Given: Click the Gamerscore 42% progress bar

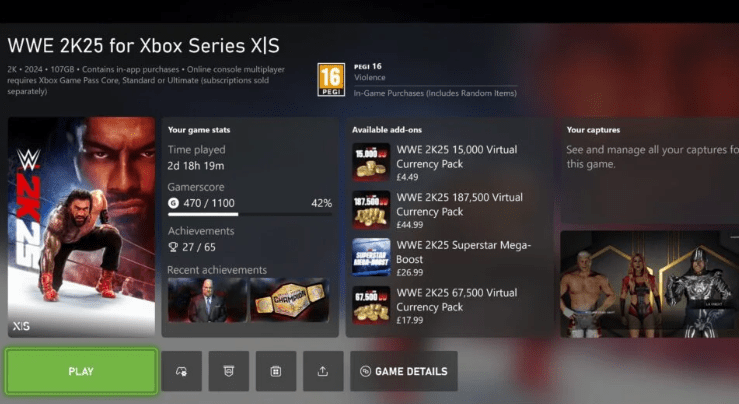Looking at the screenshot, I should click(x=250, y=214).
